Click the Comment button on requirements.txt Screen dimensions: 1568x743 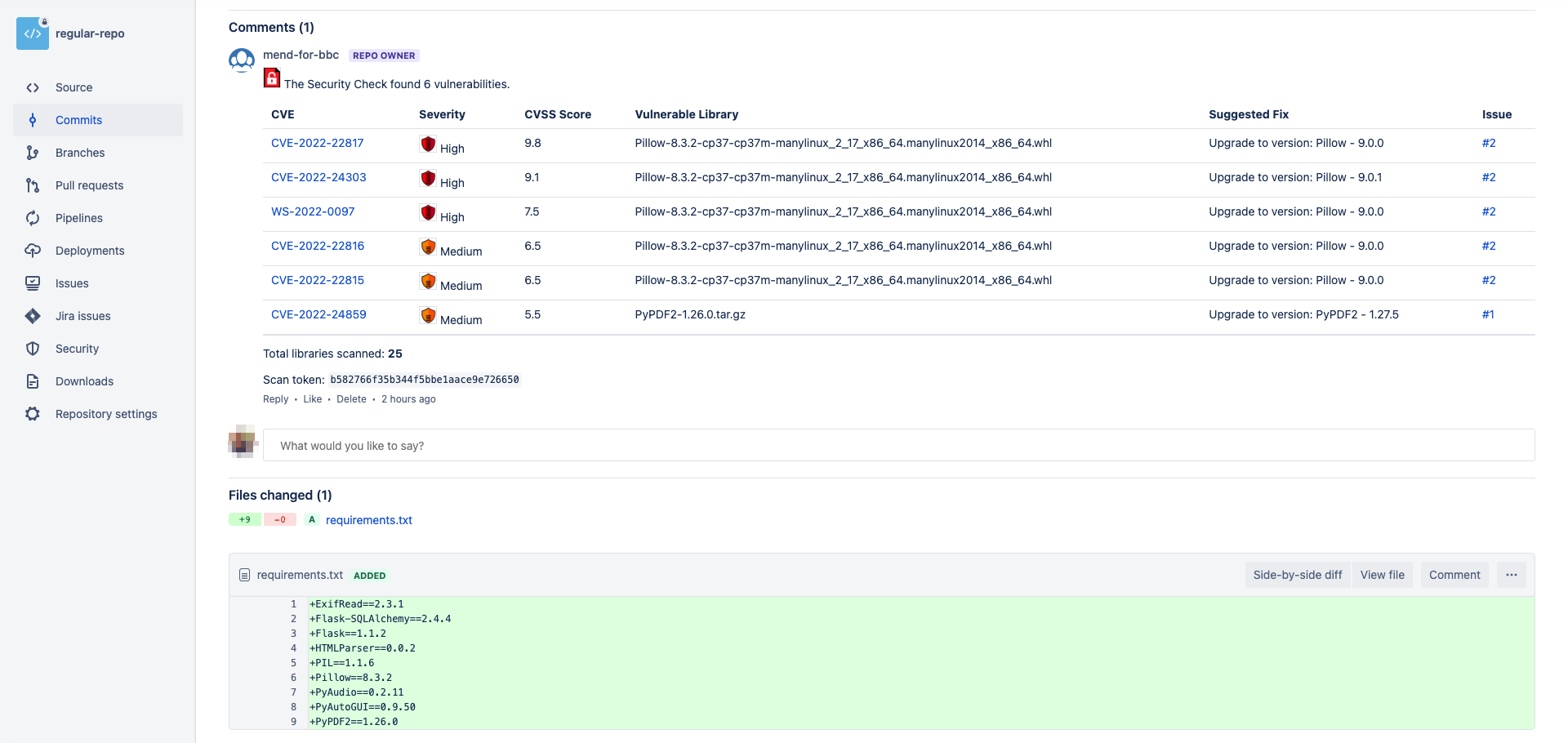click(x=1454, y=575)
